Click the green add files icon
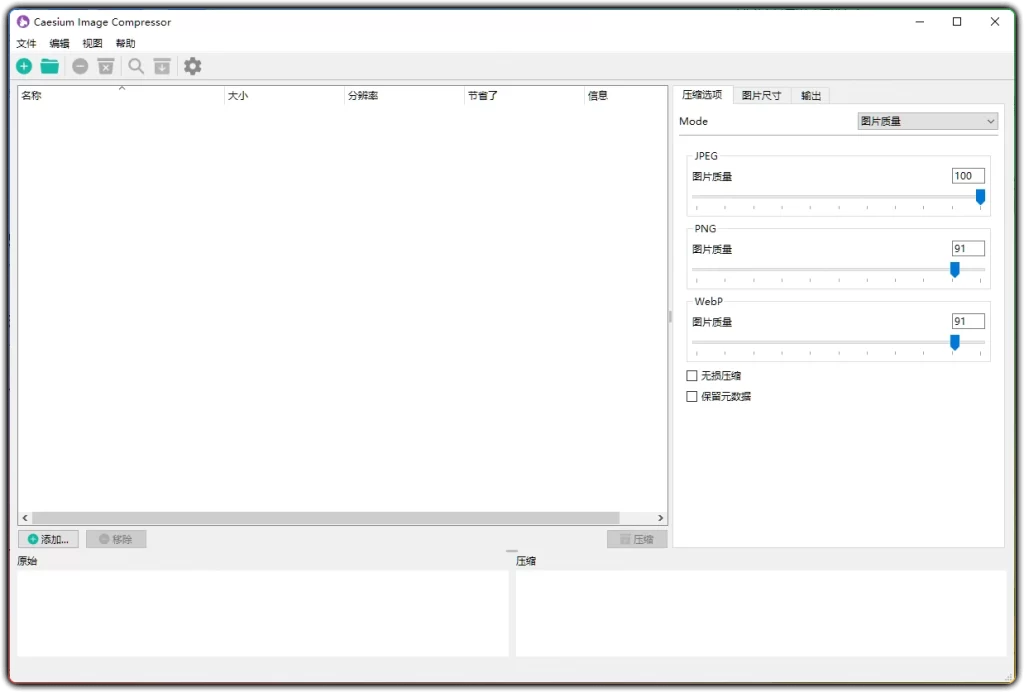1024x692 pixels. 23,65
